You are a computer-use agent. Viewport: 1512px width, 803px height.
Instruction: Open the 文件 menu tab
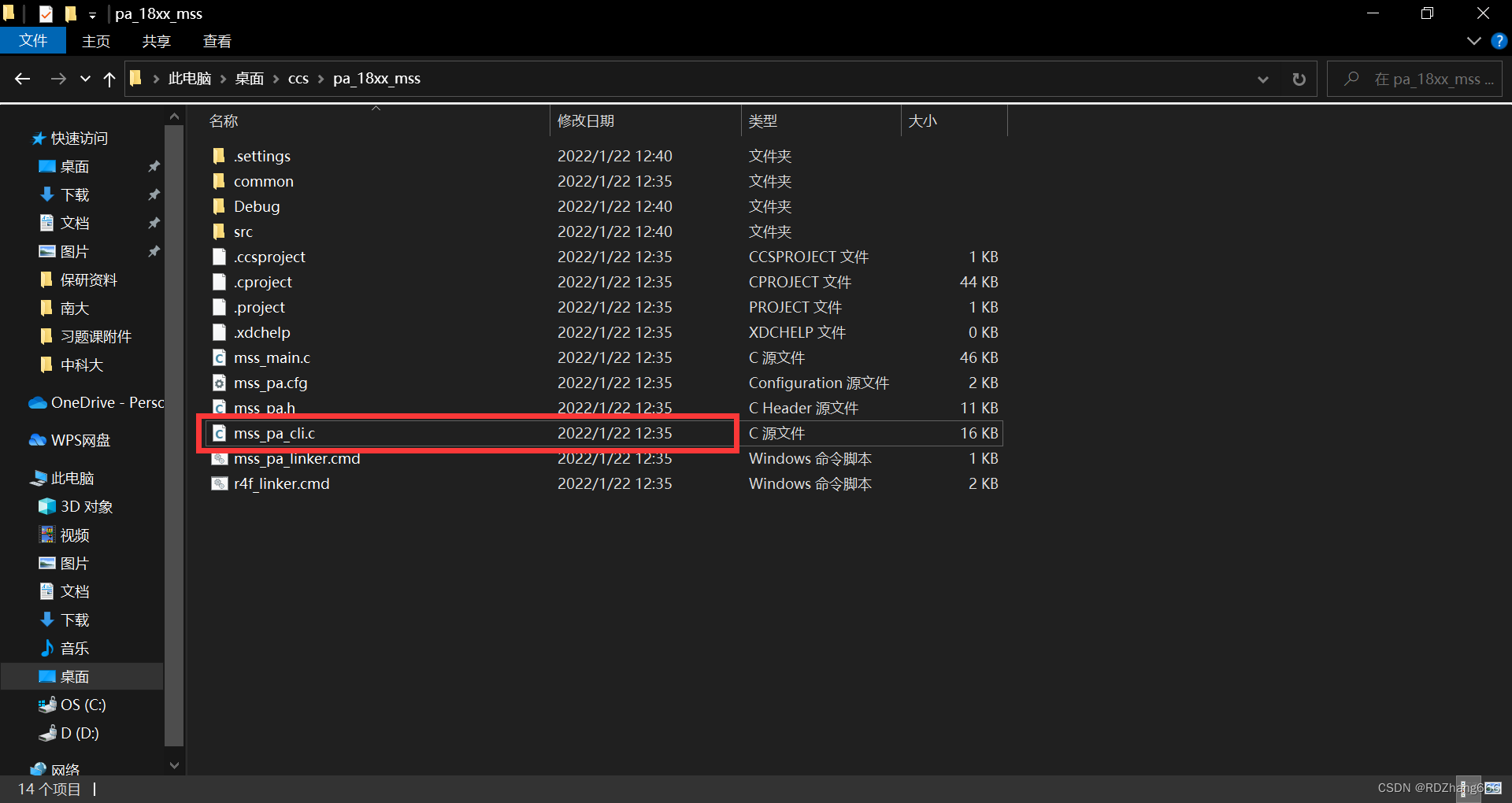pyautogui.click(x=33, y=41)
